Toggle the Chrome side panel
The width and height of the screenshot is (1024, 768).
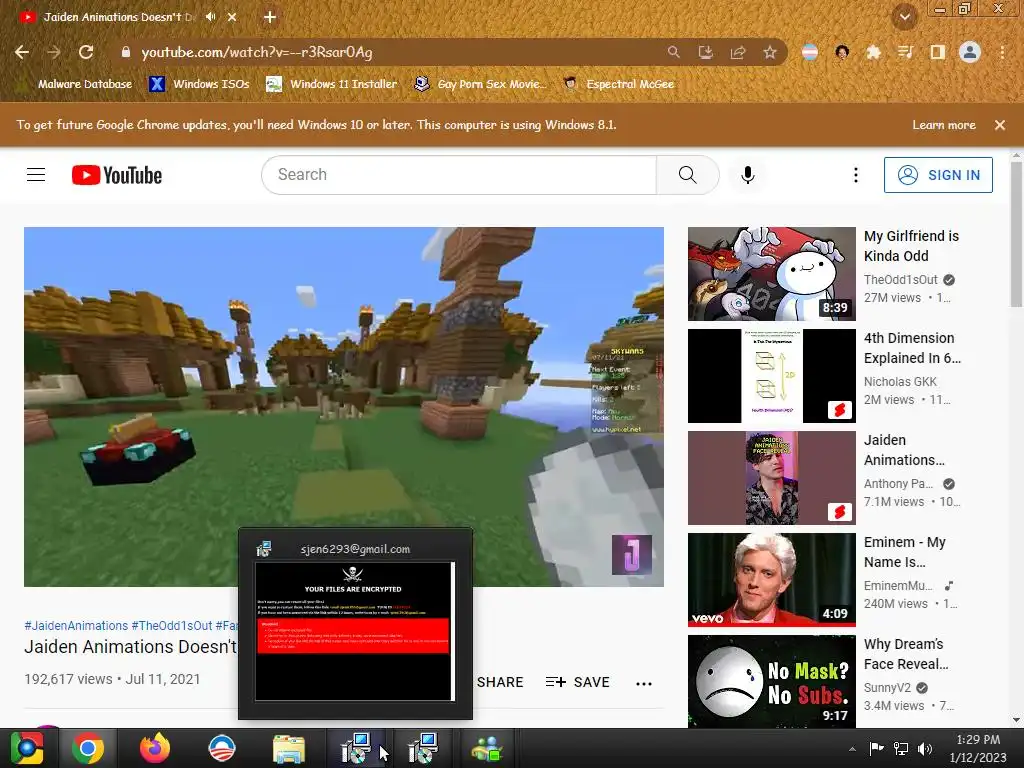(938, 52)
